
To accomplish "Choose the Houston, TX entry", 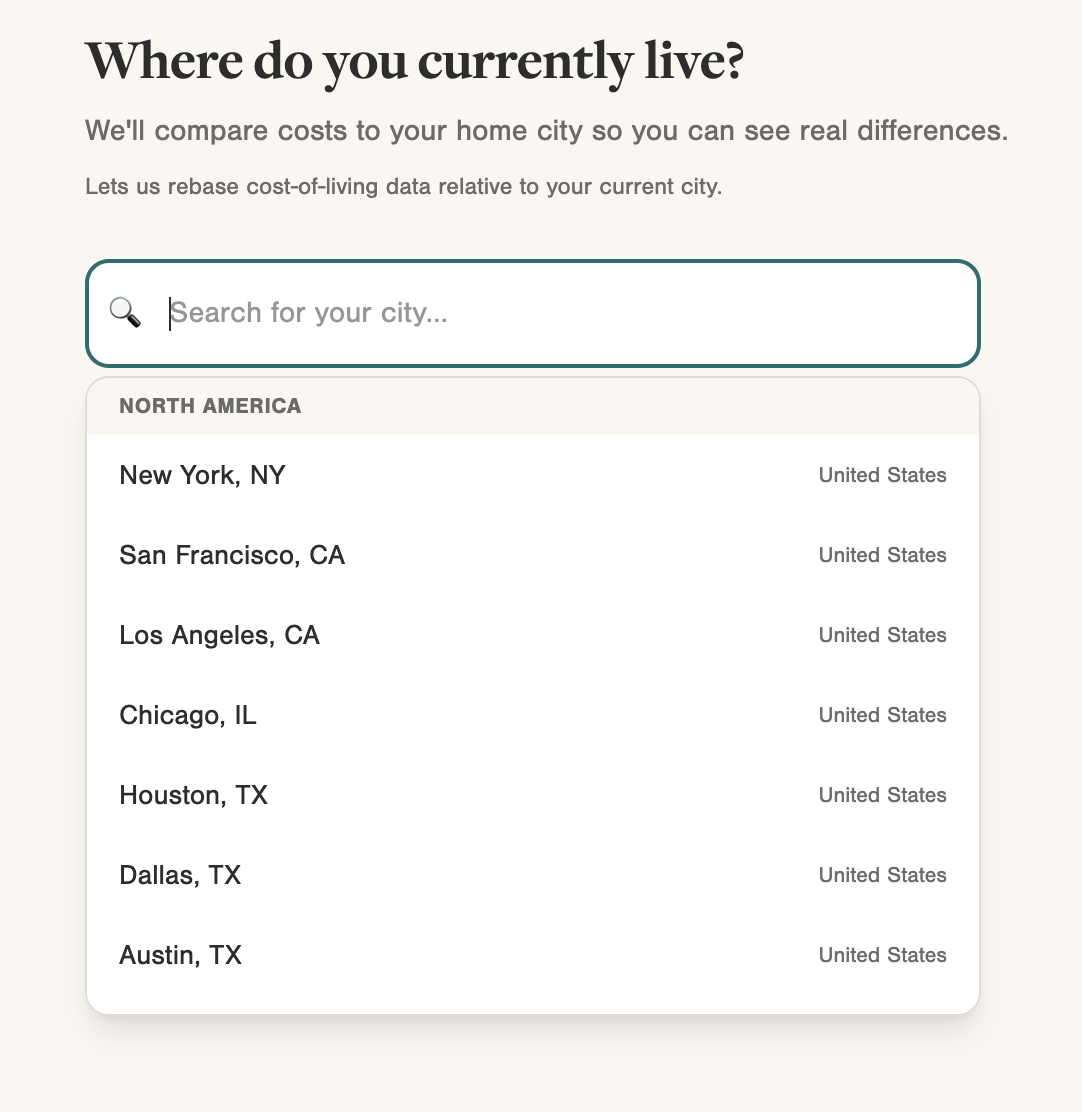I will point(193,795).
